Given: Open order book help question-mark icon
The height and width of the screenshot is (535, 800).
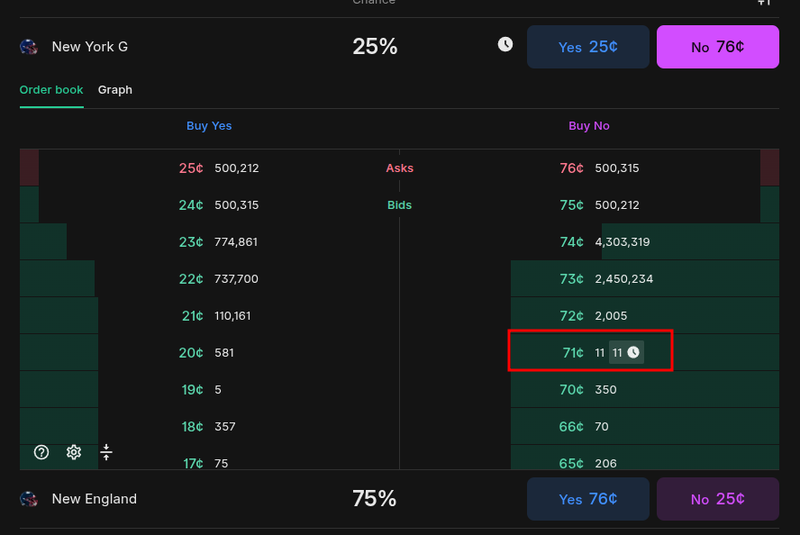Looking at the screenshot, I should pyautogui.click(x=41, y=452).
